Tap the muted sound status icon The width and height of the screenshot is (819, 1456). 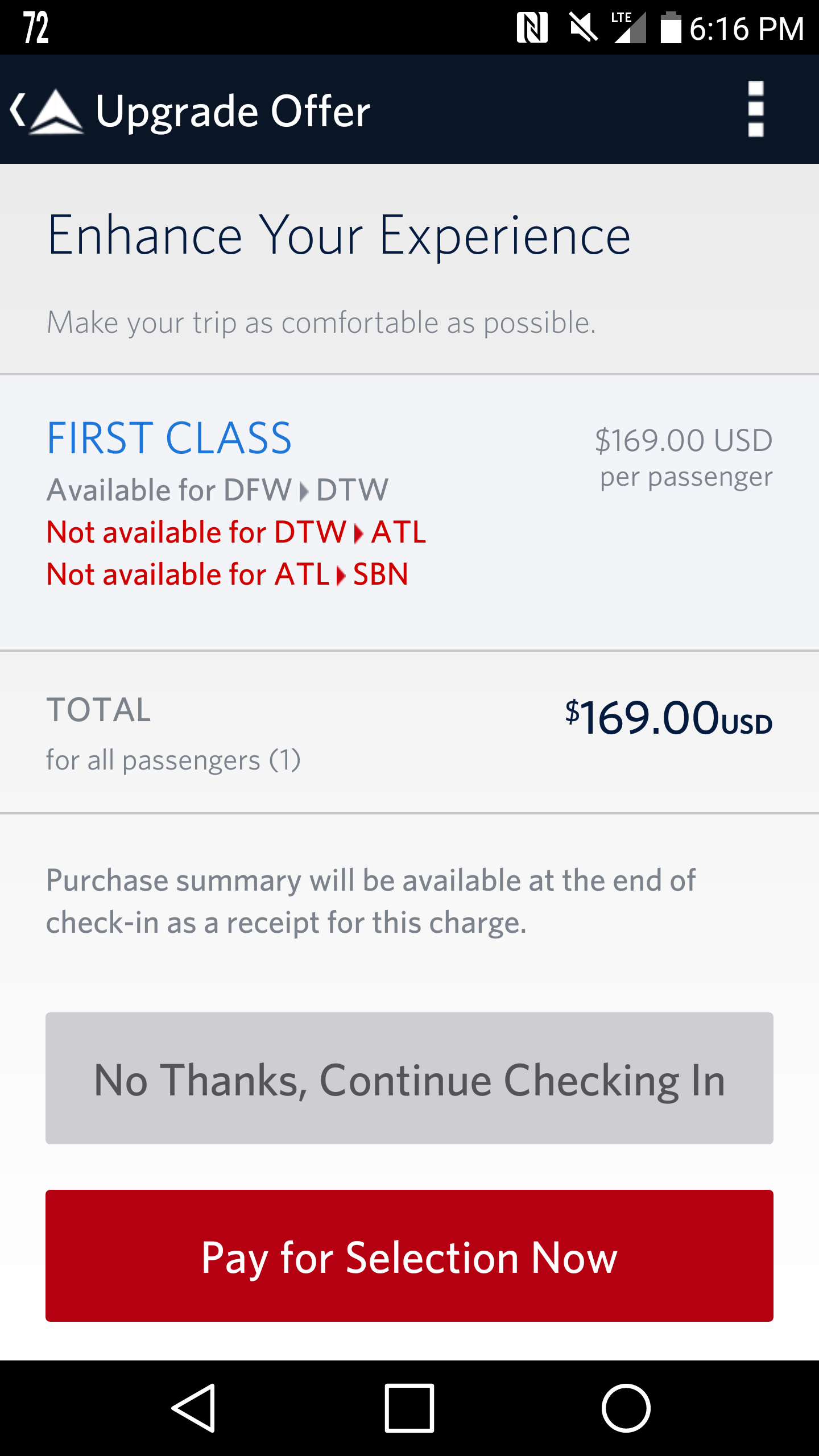[583, 28]
